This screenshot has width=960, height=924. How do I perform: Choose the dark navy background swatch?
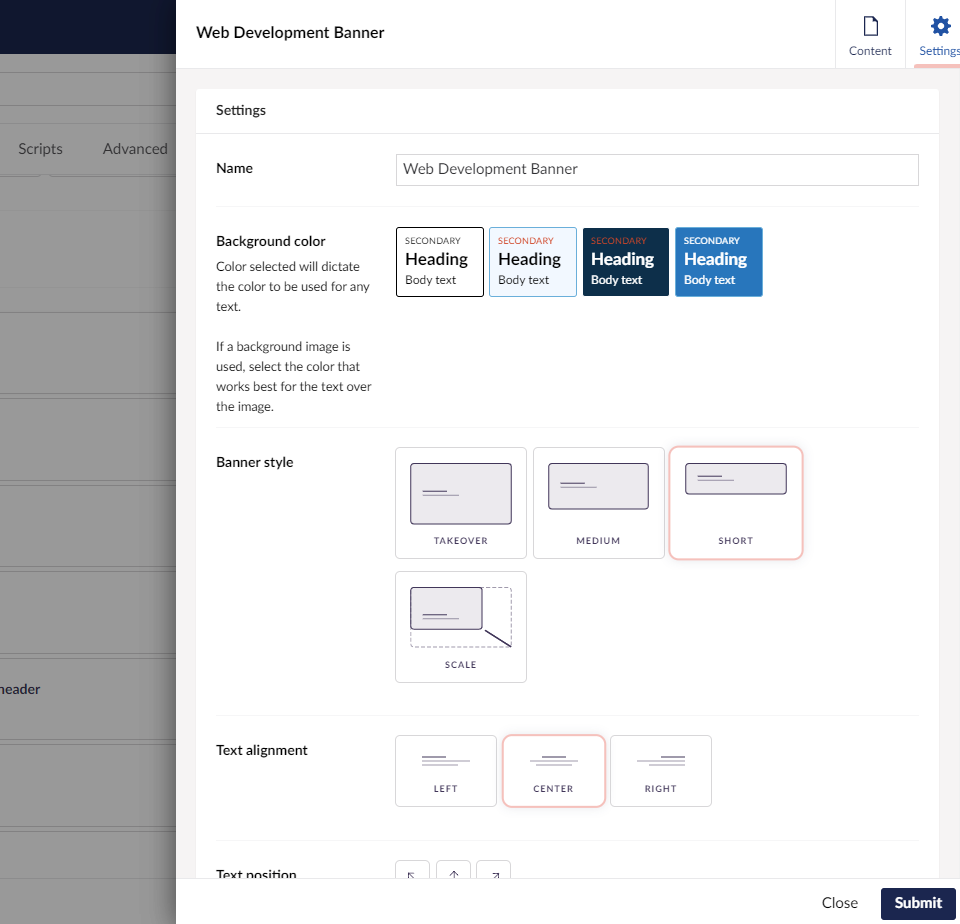pos(625,261)
